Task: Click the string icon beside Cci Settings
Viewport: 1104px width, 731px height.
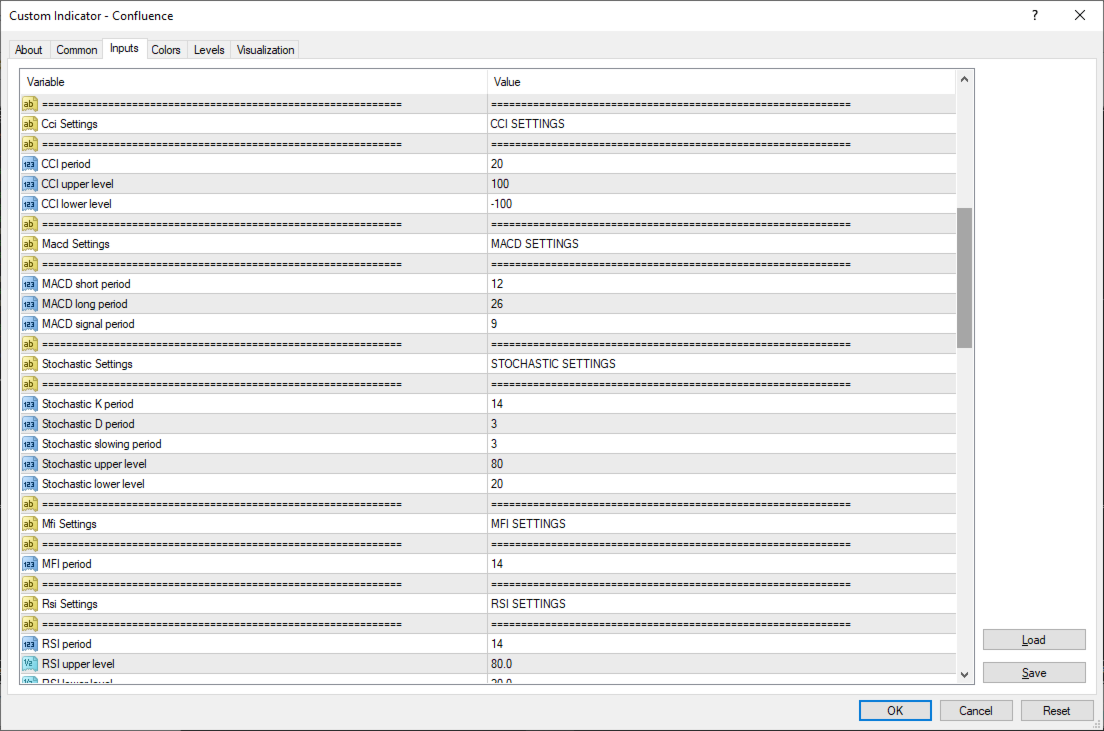Action: coord(29,124)
